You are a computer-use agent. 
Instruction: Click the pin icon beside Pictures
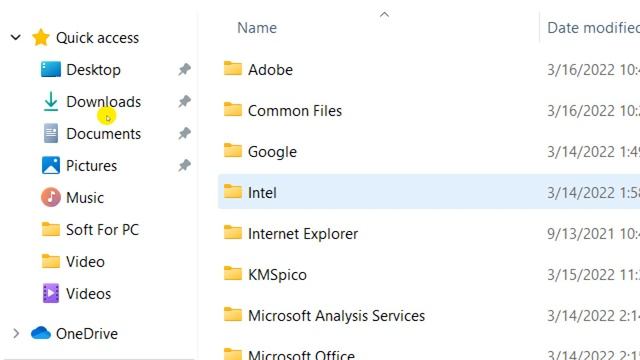[x=184, y=165]
